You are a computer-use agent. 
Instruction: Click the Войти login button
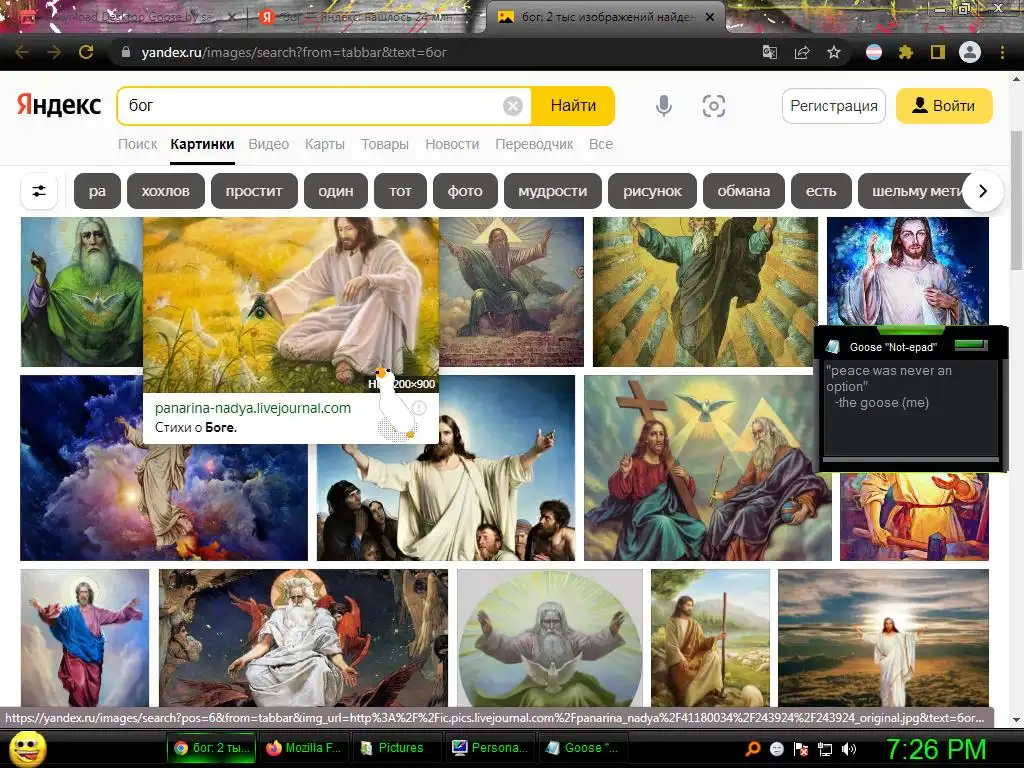pyautogui.click(x=944, y=106)
